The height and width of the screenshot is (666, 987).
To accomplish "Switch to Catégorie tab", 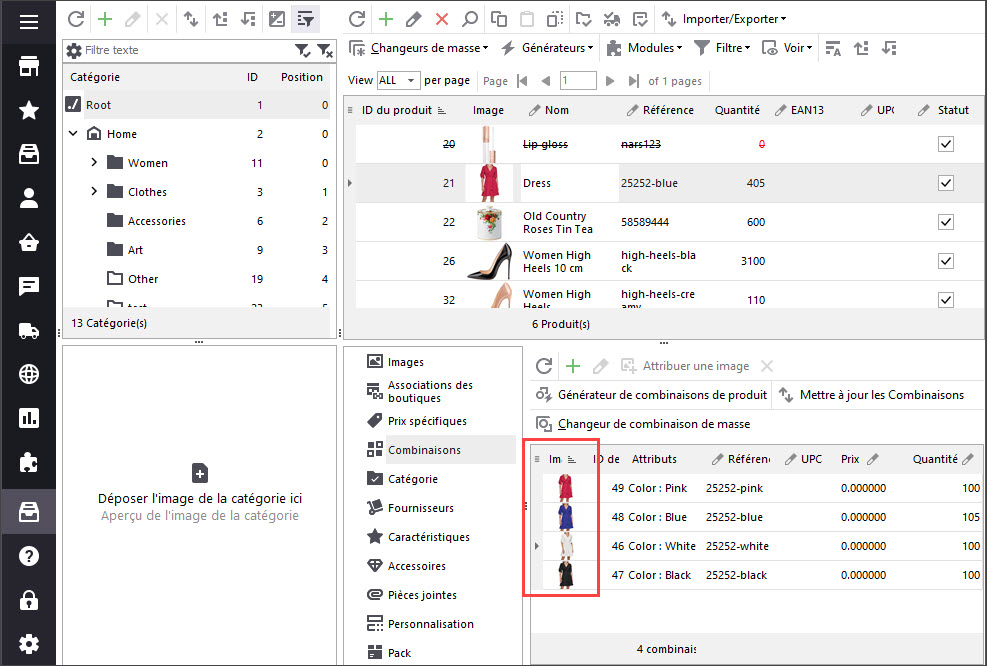I will [402, 478].
